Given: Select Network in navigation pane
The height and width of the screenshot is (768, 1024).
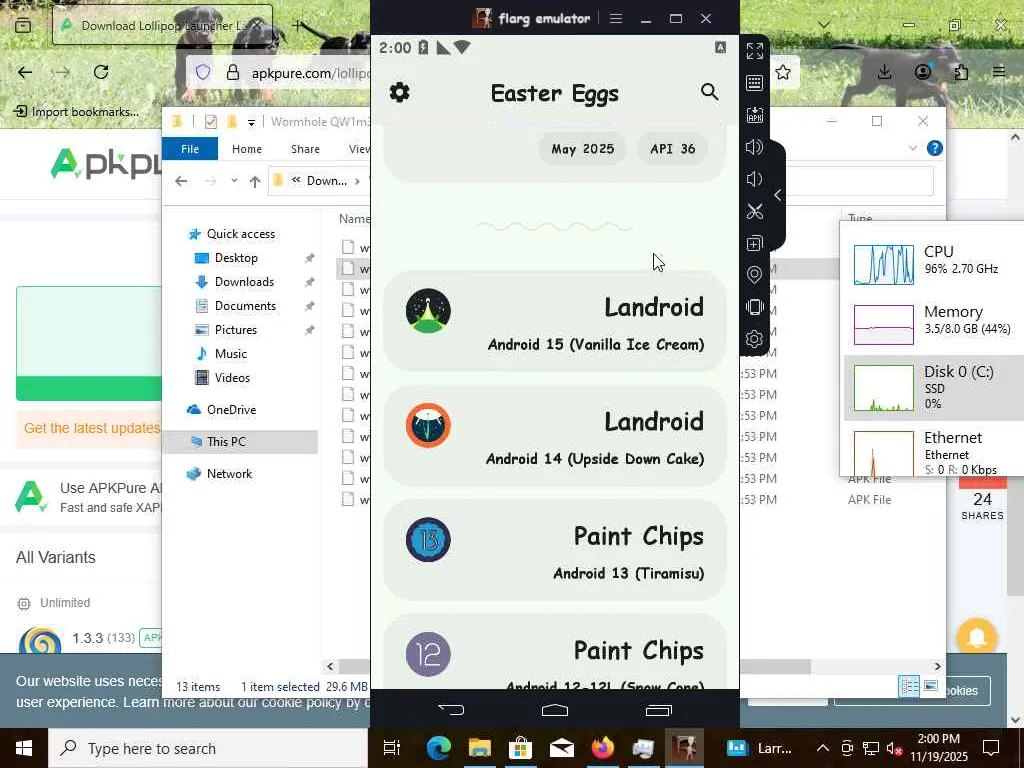Looking at the screenshot, I should tap(229, 473).
